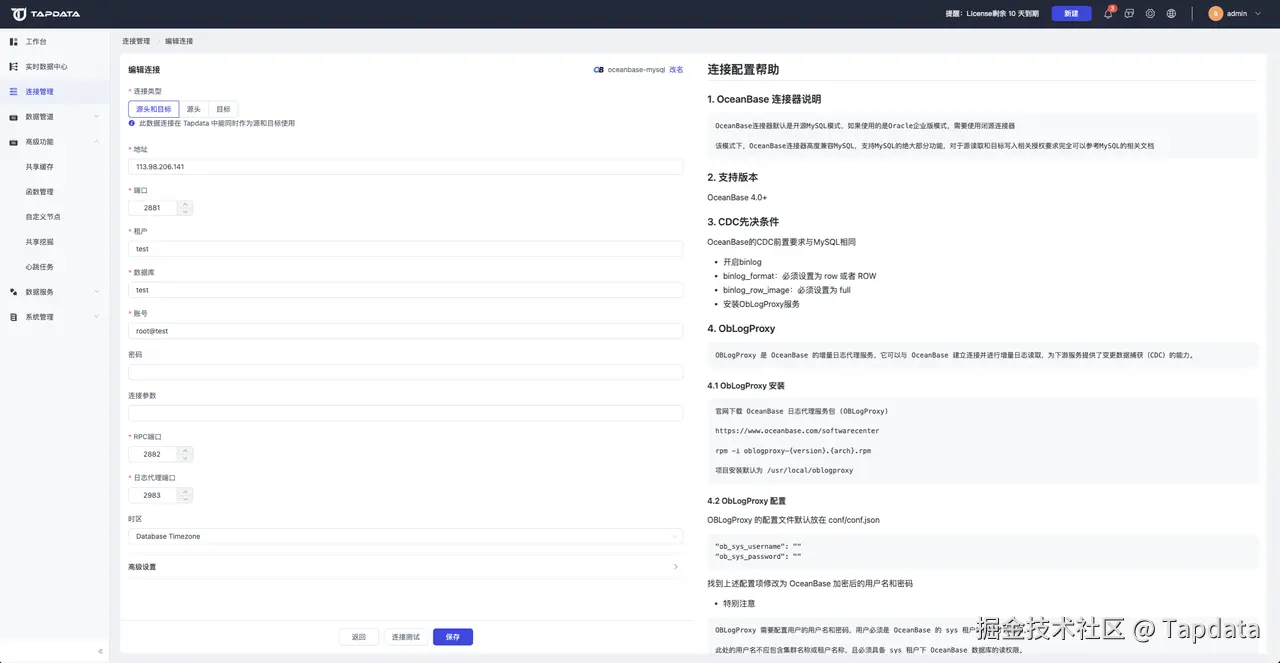Open the admin account dropdown arrow

click(1256, 14)
